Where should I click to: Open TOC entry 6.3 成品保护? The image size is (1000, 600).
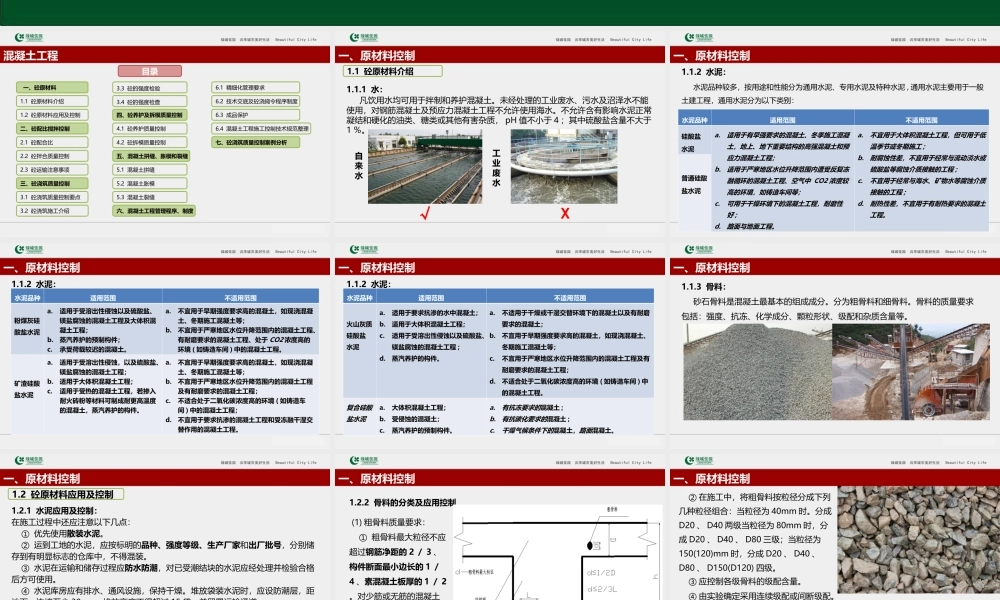256,115
